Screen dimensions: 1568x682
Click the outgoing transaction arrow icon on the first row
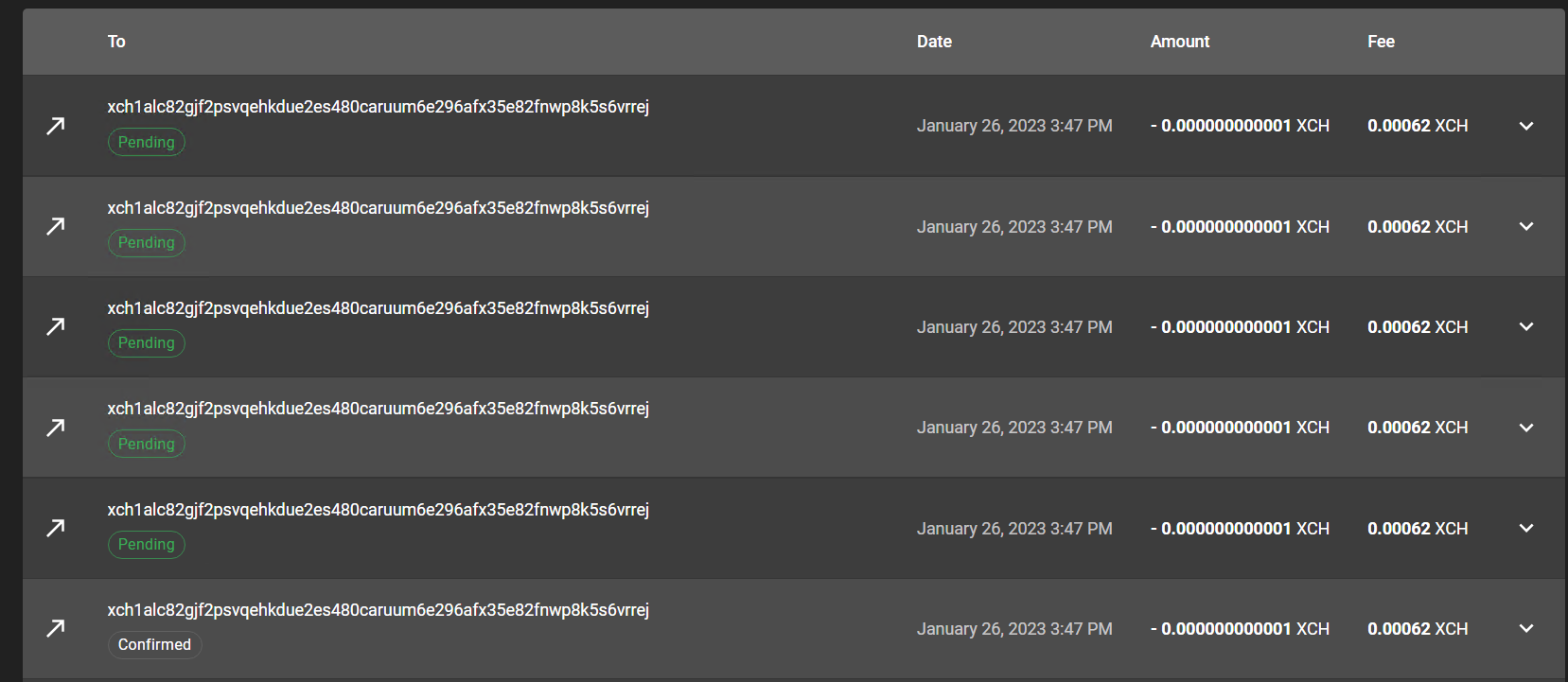point(56,125)
